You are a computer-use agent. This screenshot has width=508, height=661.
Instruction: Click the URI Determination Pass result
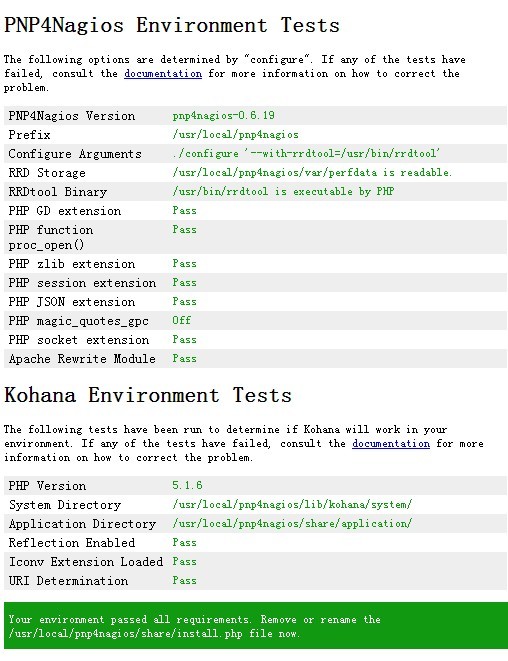[184, 580]
